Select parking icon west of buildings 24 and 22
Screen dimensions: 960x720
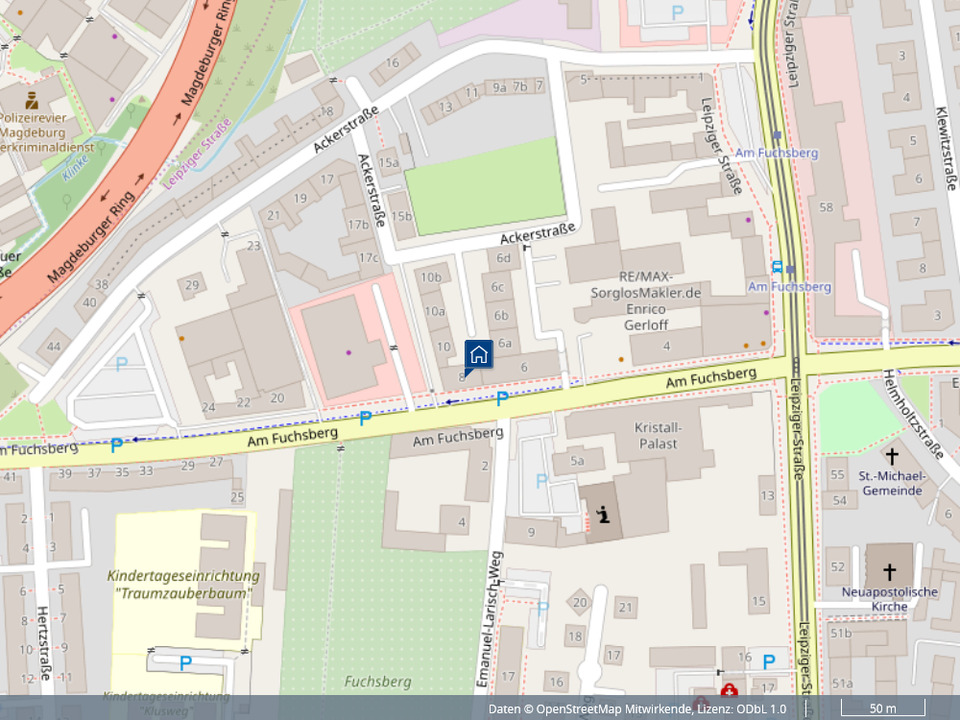(x=121, y=365)
